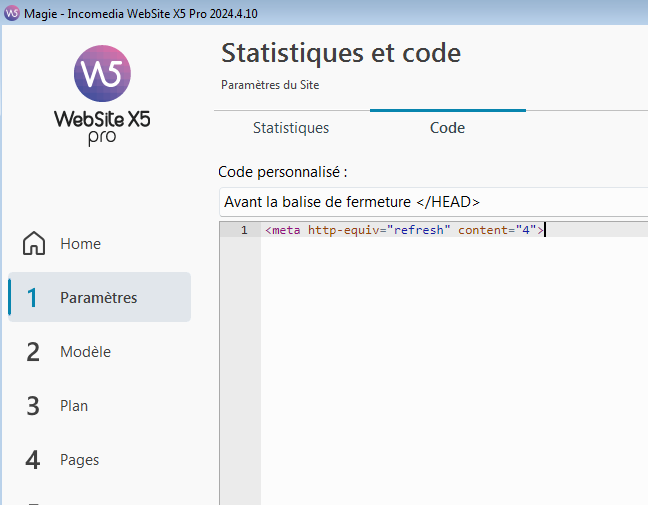This screenshot has width=648, height=505.
Task: Select the step 1 number icon
Action: click(x=33, y=298)
